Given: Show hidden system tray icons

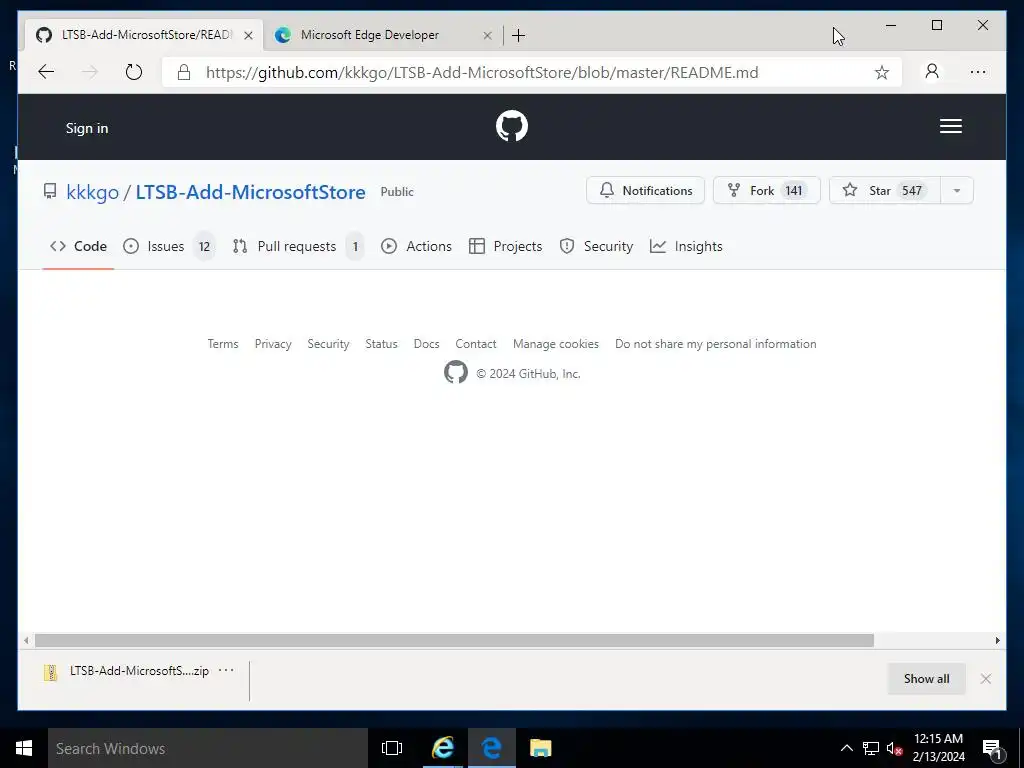Looking at the screenshot, I should tap(846, 748).
